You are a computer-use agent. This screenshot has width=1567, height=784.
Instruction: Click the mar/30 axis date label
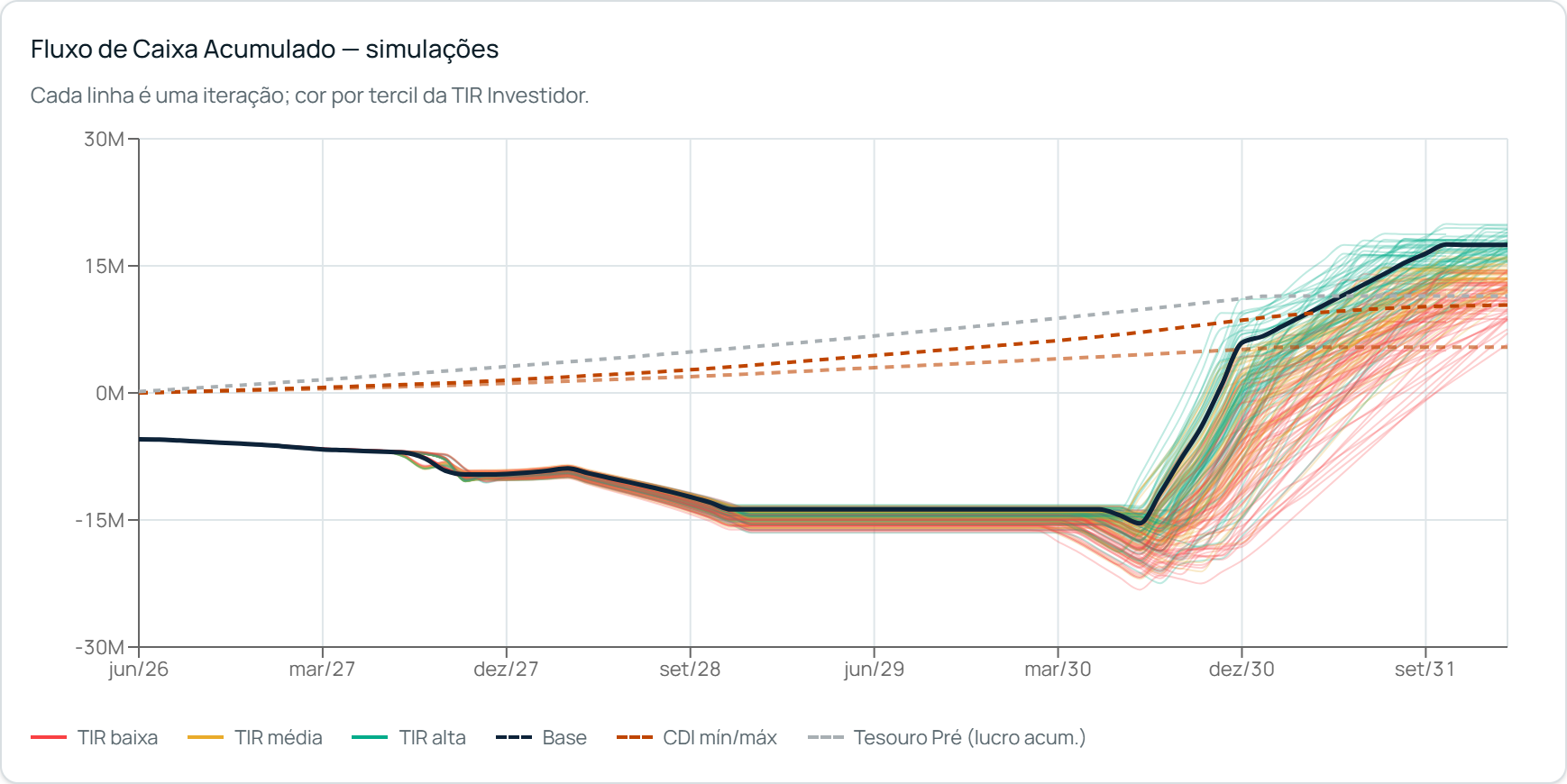click(x=1058, y=670)
